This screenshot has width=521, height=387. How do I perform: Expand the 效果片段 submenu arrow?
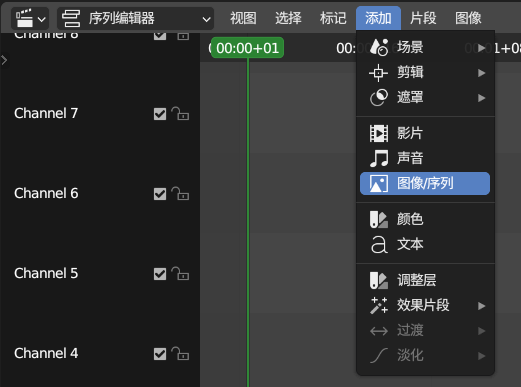(x=481, y=306)
